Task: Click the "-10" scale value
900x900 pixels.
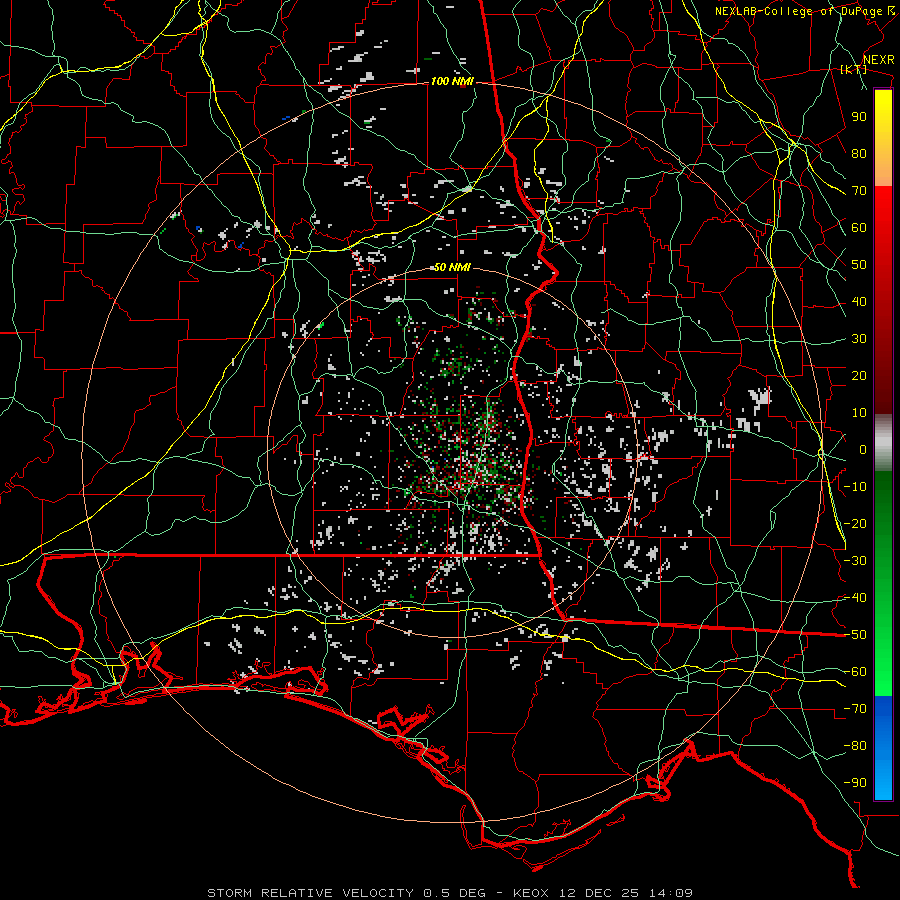Action: (x=855, y=487)
